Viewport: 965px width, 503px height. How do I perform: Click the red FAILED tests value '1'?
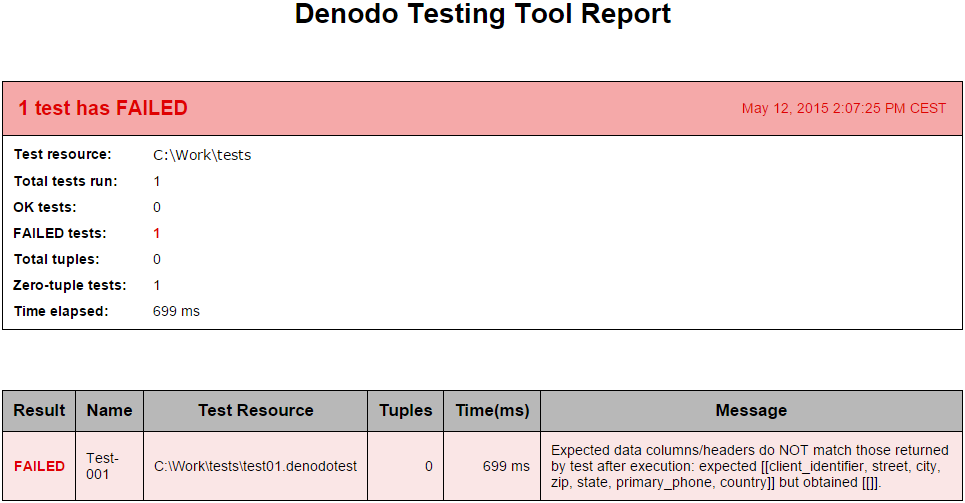click(157, 233)
